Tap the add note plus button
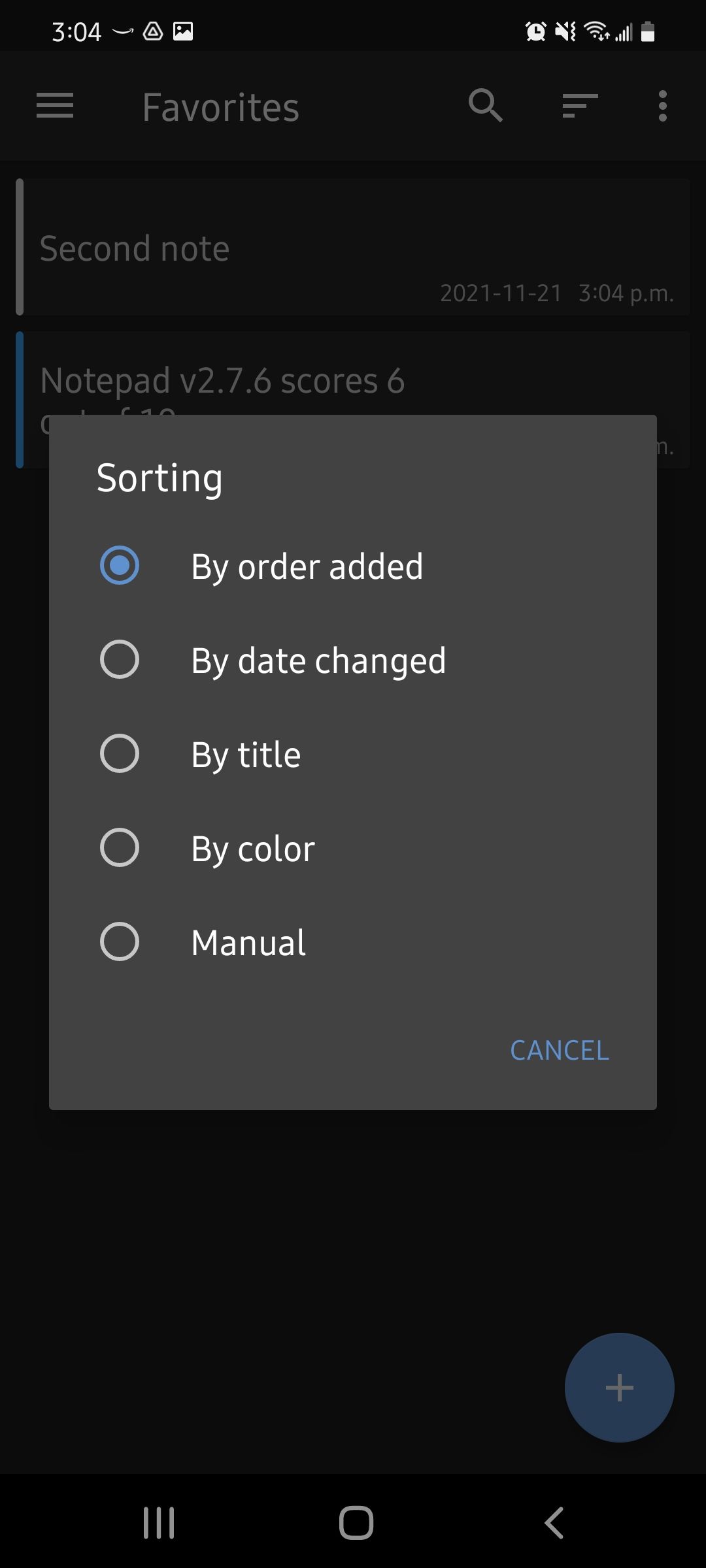The width and height of the screenshot is (706, 1568). pos(619,1388)
